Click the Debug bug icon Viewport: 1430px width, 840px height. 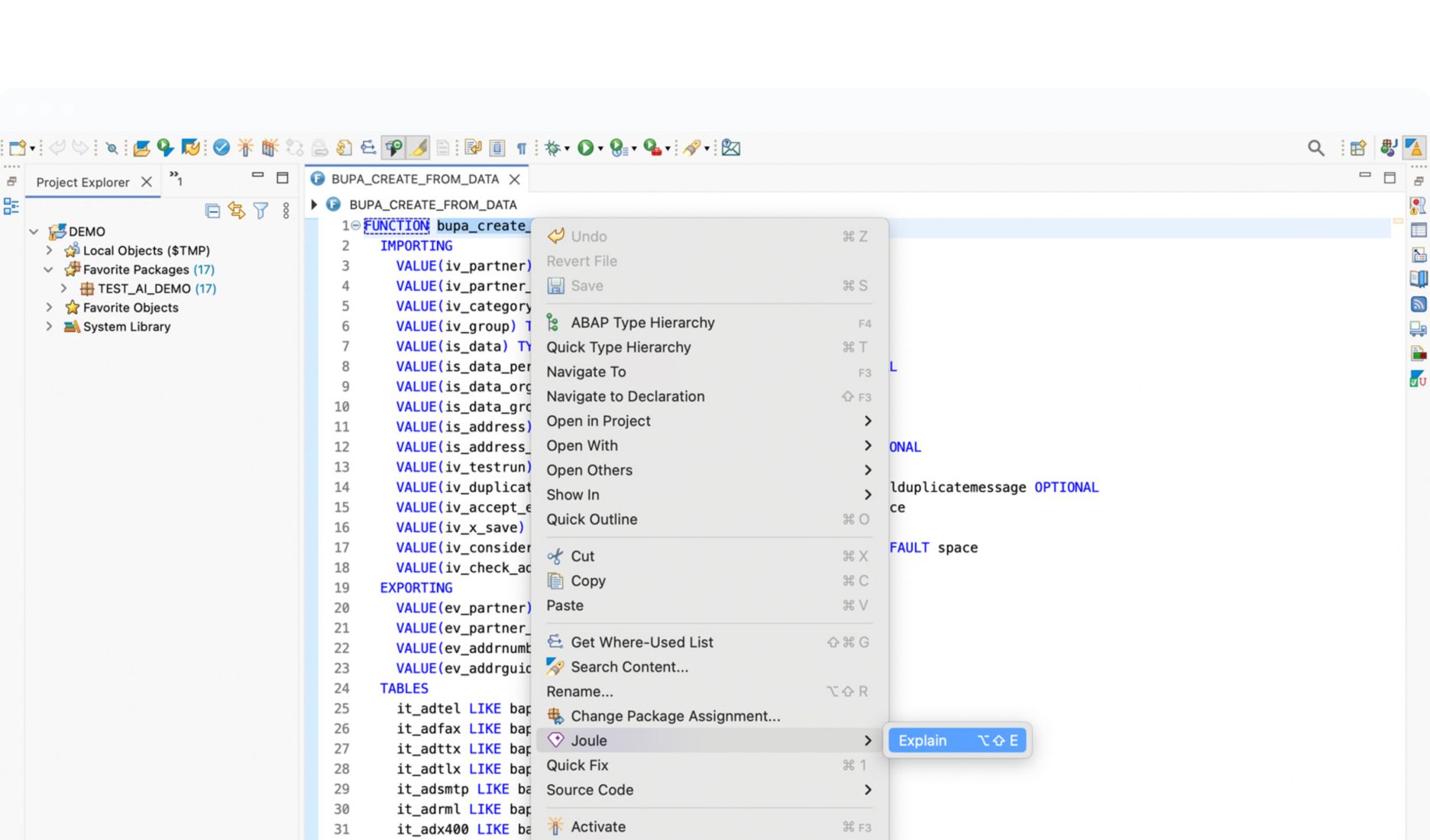(552, 148)
